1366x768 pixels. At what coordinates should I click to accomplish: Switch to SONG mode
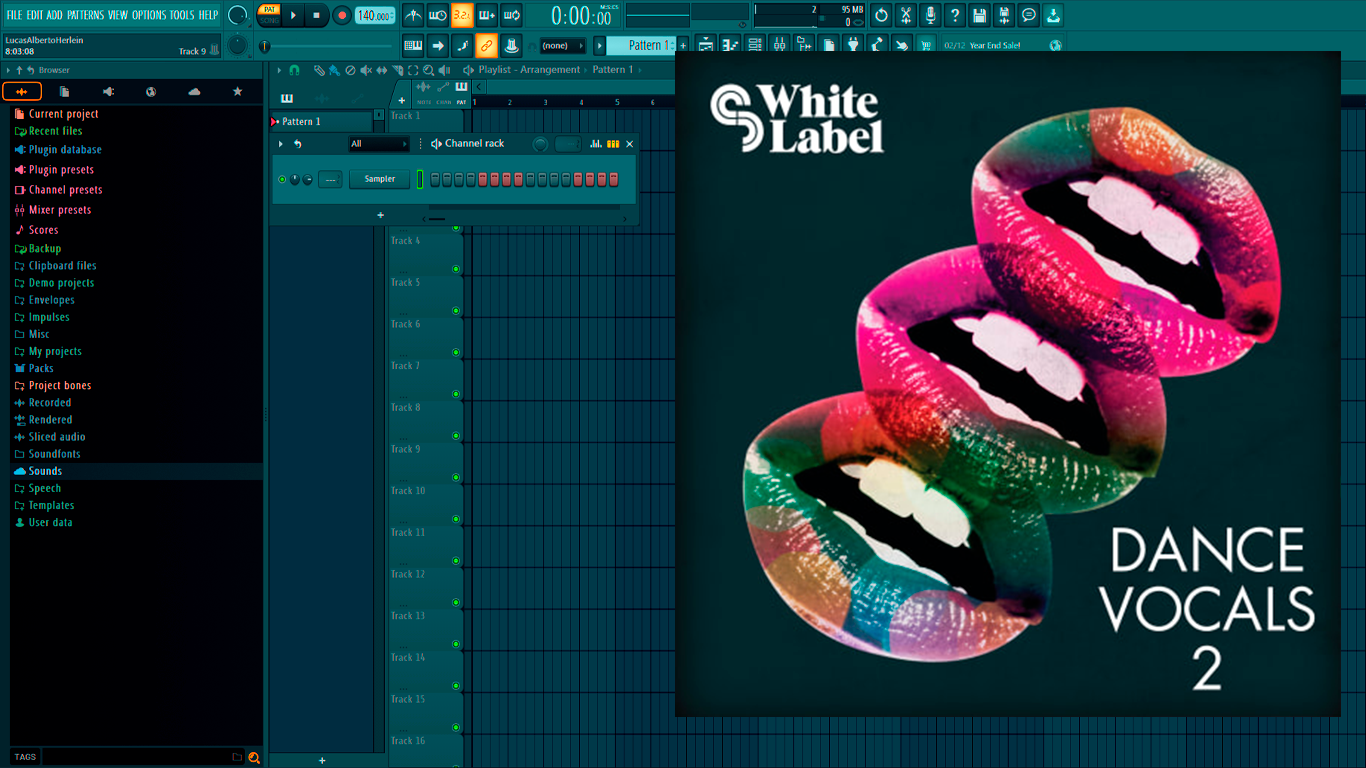pos(269,21)
